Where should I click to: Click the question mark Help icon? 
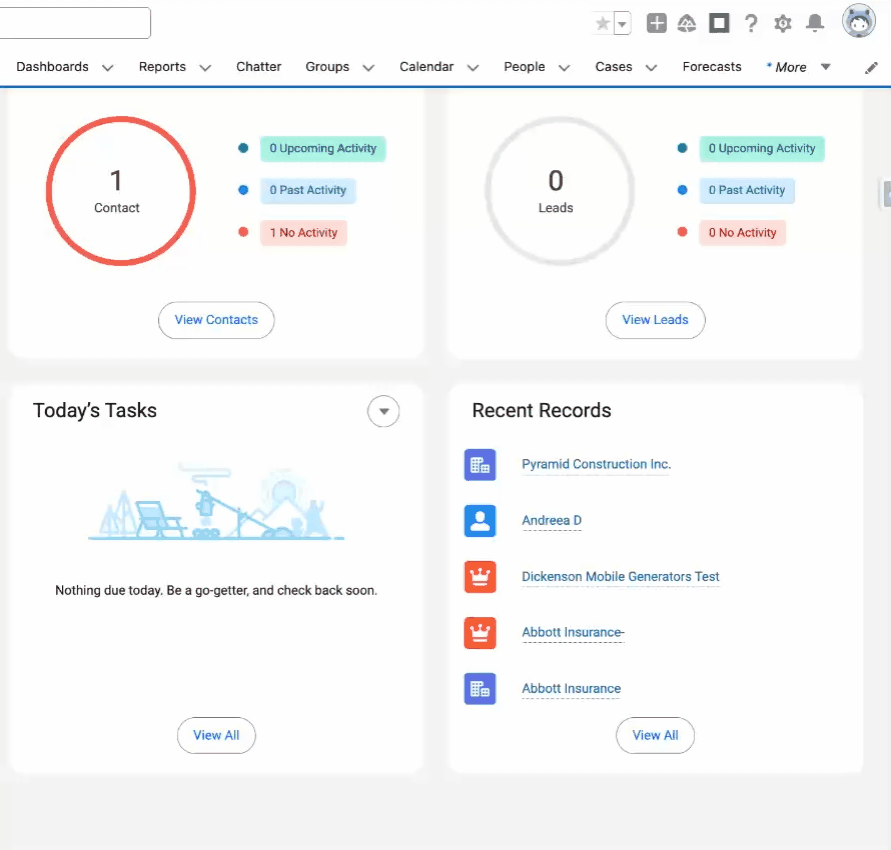[x=751, y=23]
